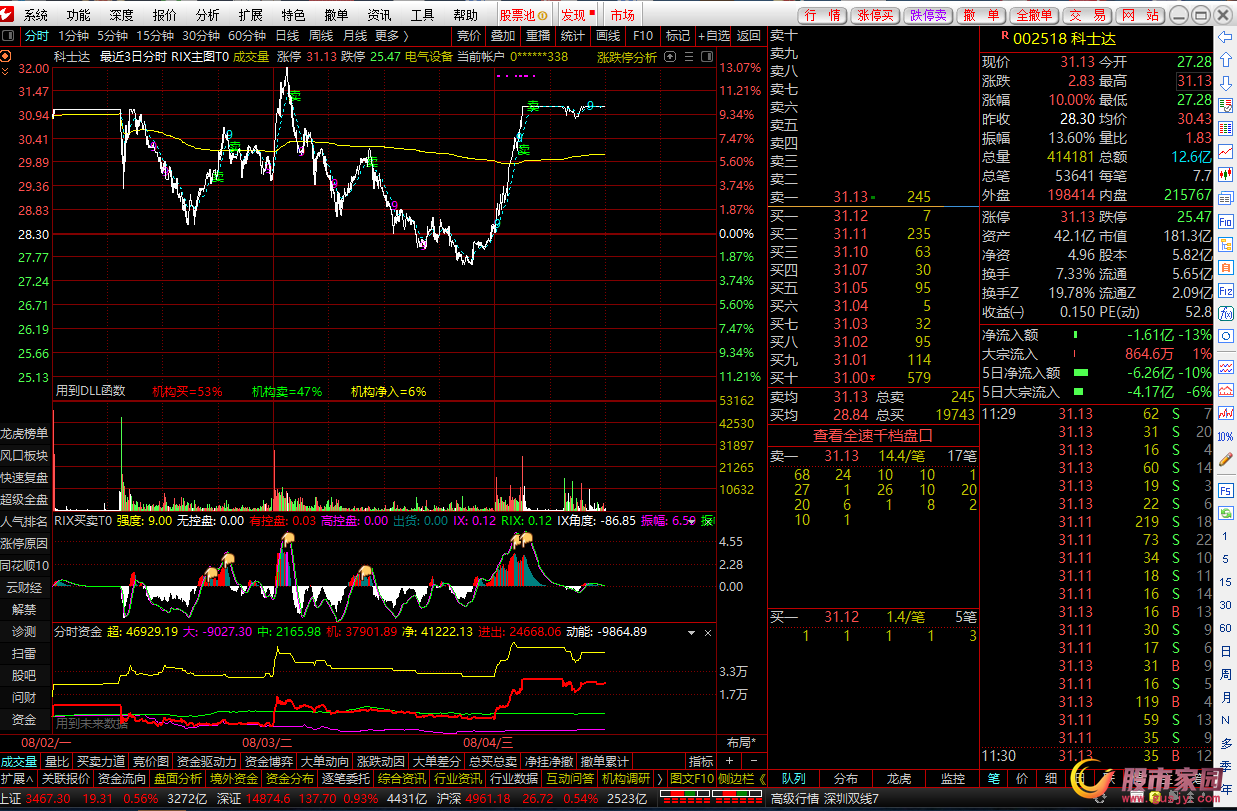Toggle the 10% scale sidebar option
Image resolution: width=1237 pixels, height=811 pixels.
pos(1226,437)
